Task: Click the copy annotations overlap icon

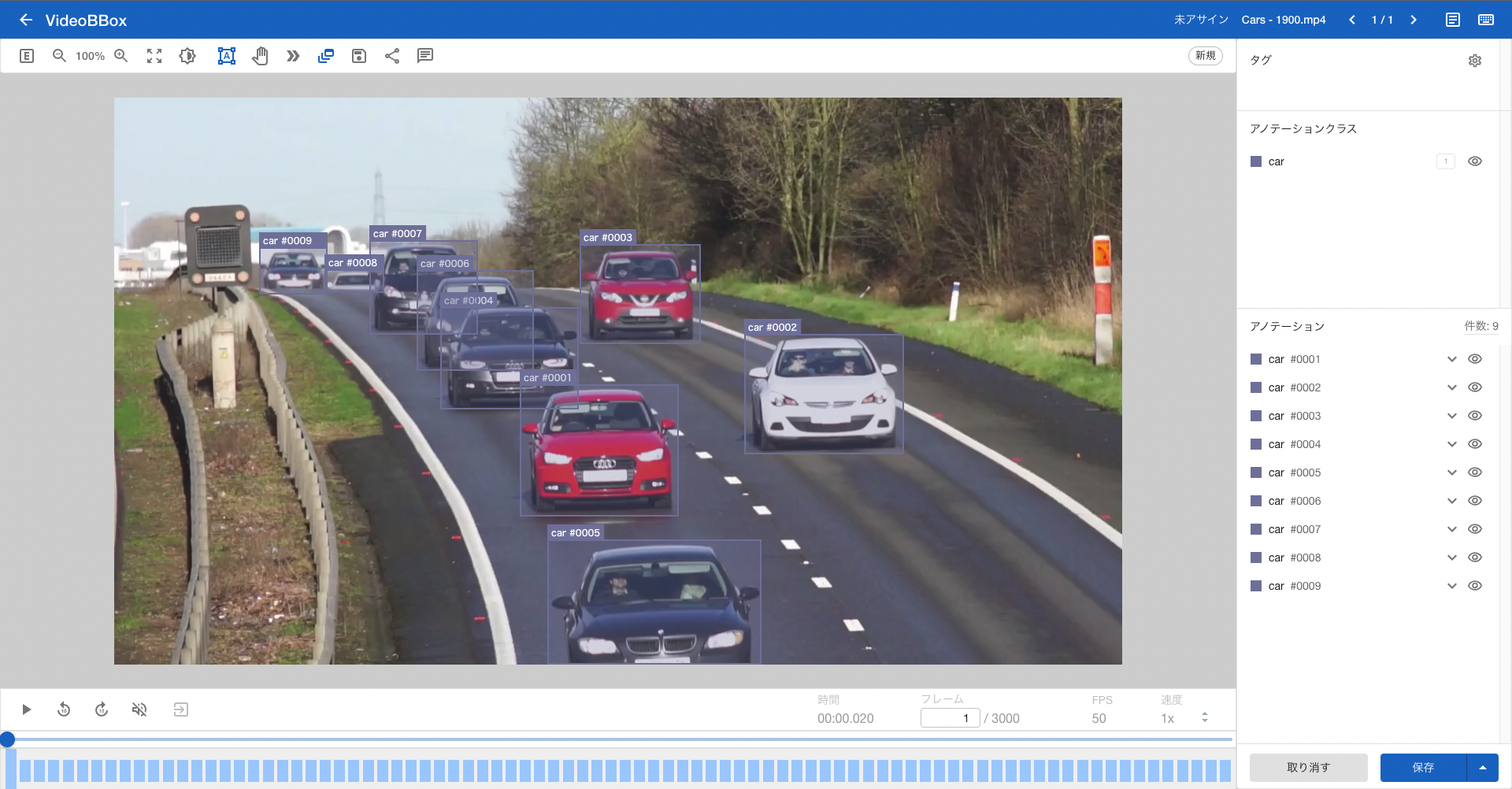Action: pyautogui.click(x=326, y=56)
